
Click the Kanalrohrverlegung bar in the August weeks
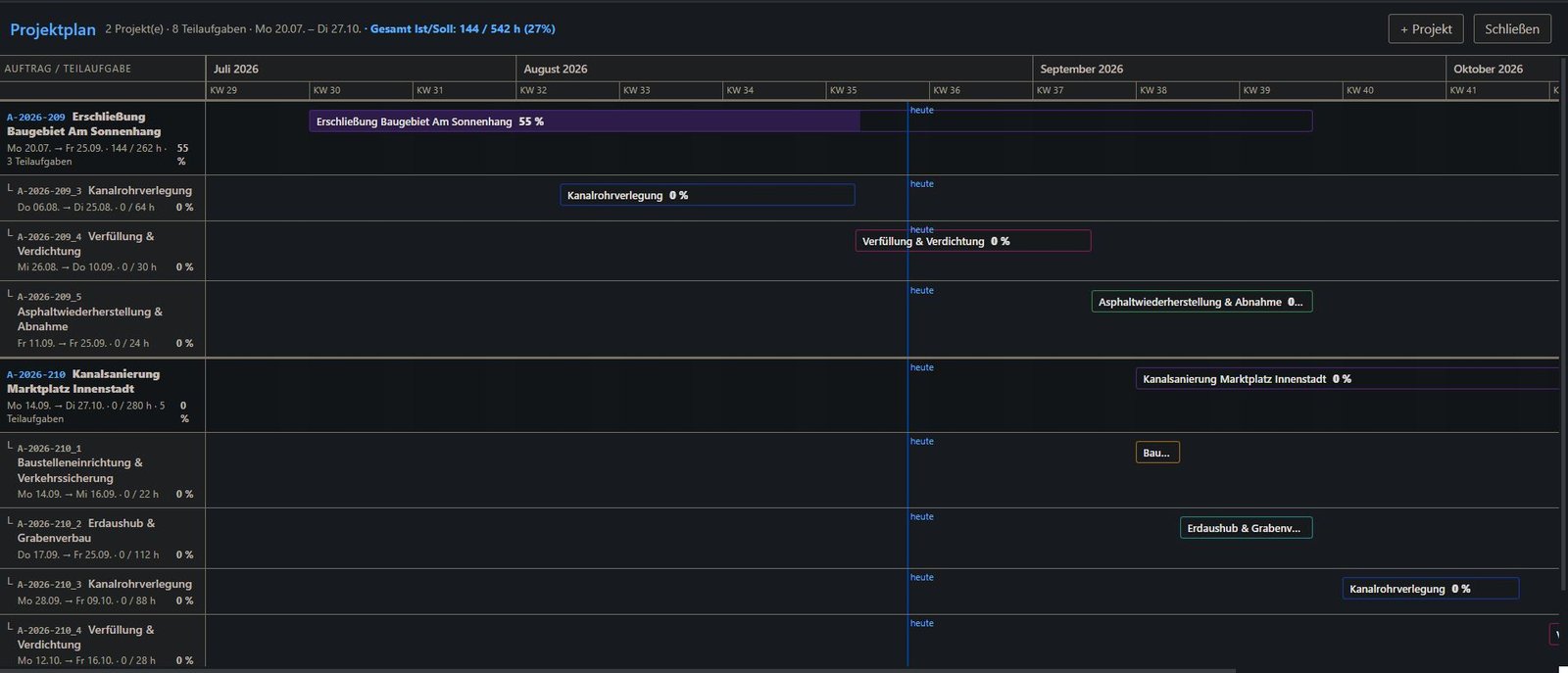click(x=708, y=195)
